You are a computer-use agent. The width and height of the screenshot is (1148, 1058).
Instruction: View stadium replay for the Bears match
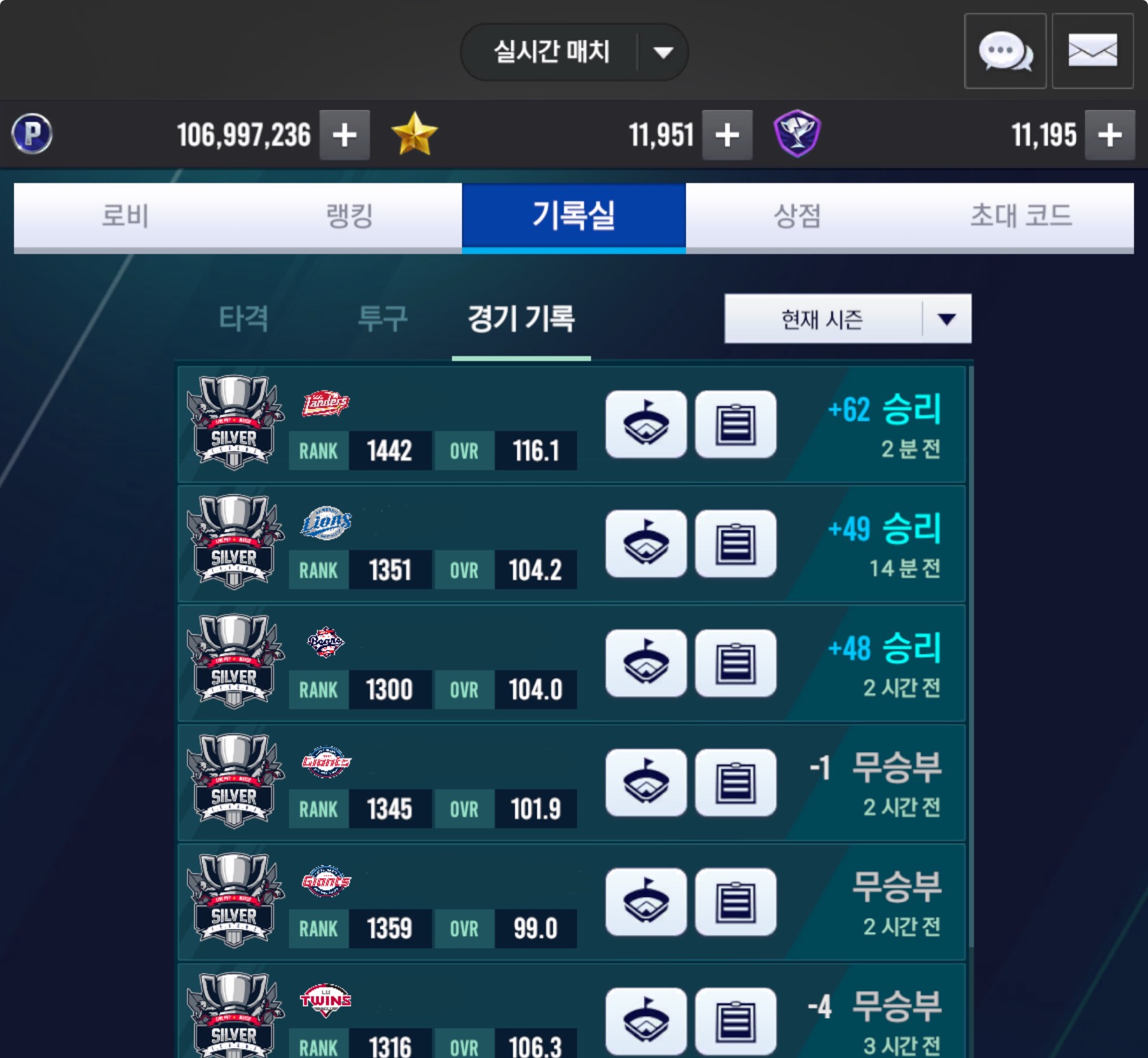click(x=646, y=663)
